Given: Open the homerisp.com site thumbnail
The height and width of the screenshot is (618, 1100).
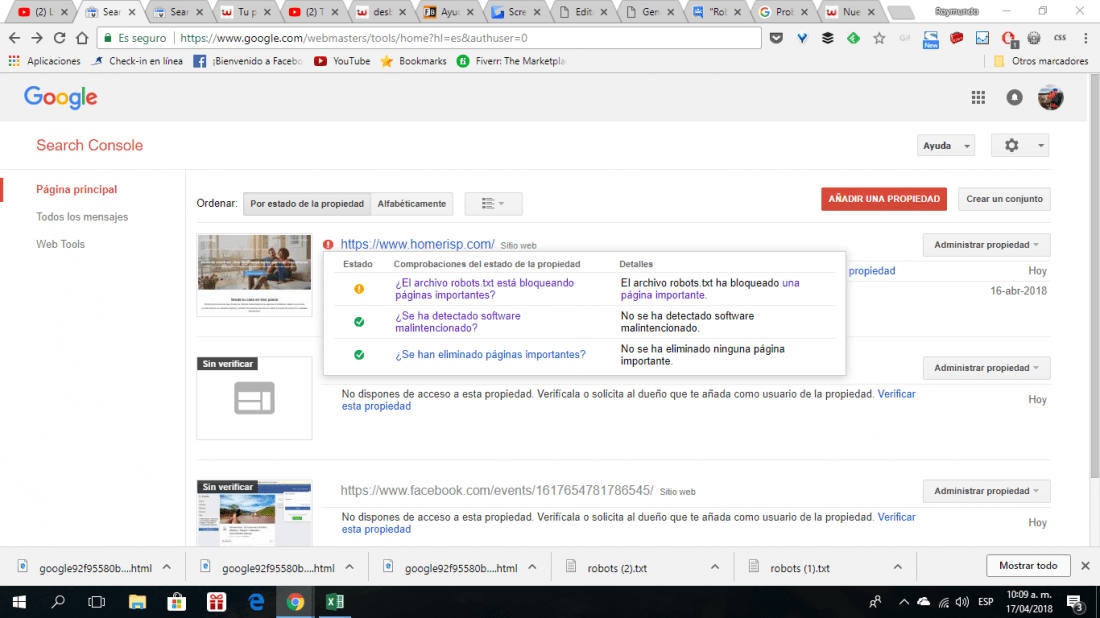Looking at the screenshot, I should pyautogui.click(x=254, y=275).
